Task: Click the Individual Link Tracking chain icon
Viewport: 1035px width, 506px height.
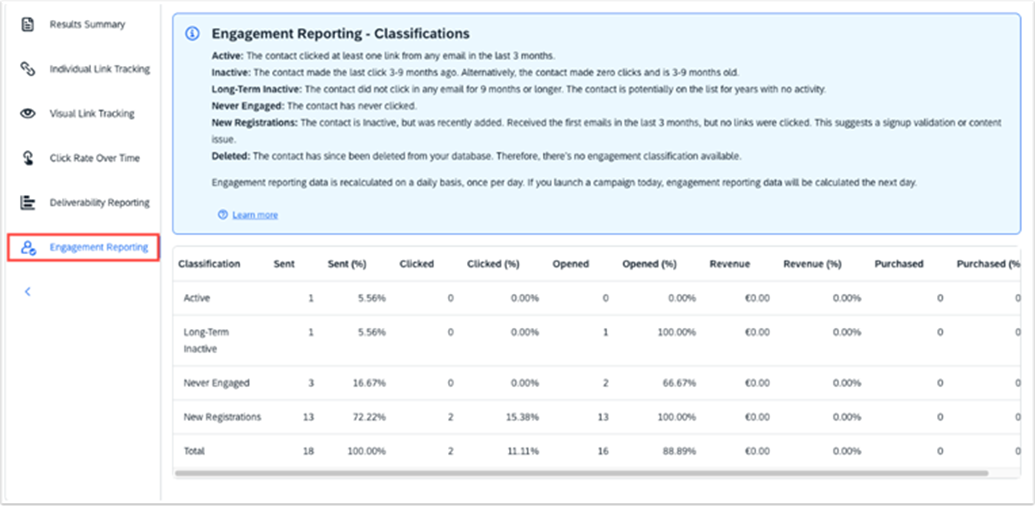Action: point(27,69)
